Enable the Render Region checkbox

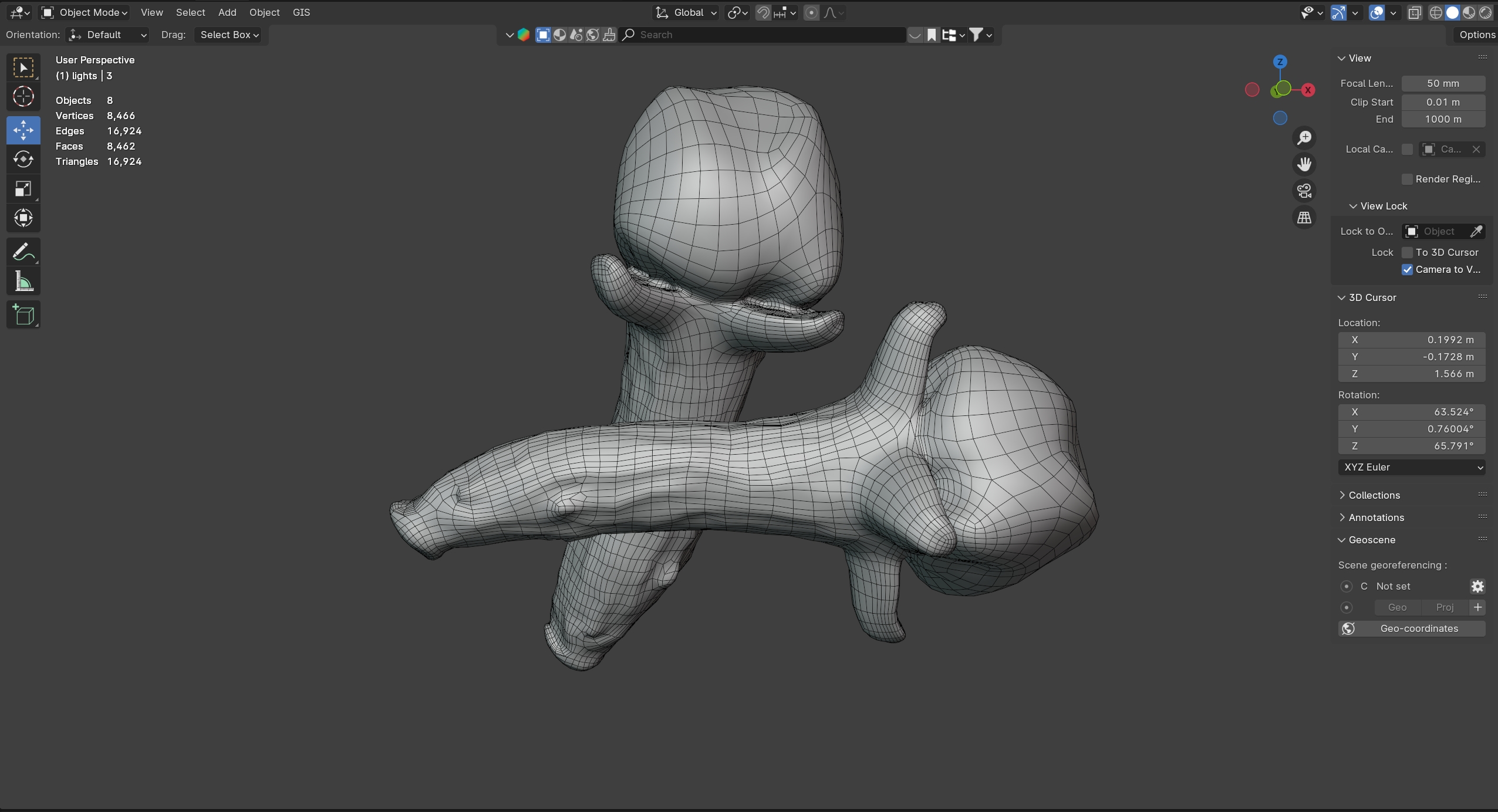click(1407, 179)
